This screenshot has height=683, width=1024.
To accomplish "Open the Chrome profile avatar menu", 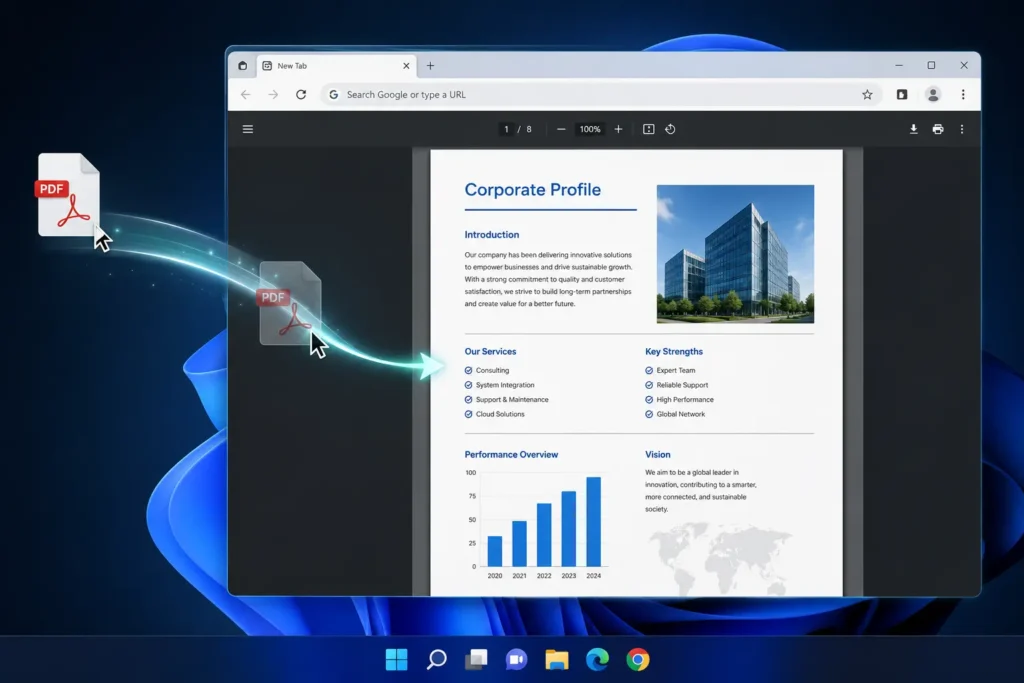I will [x=933, y=95].
